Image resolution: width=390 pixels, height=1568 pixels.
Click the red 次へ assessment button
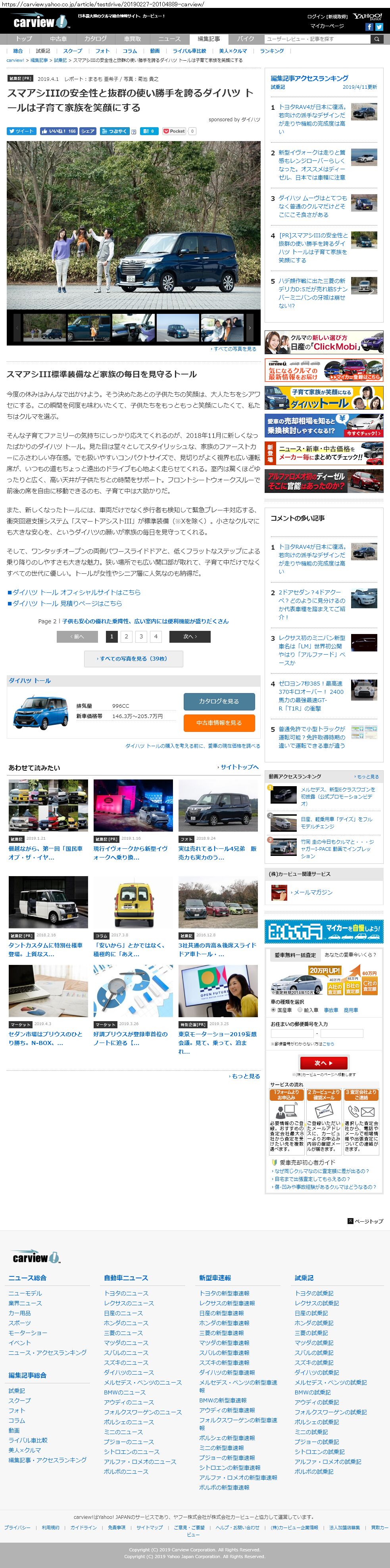tap(324, 1063)
